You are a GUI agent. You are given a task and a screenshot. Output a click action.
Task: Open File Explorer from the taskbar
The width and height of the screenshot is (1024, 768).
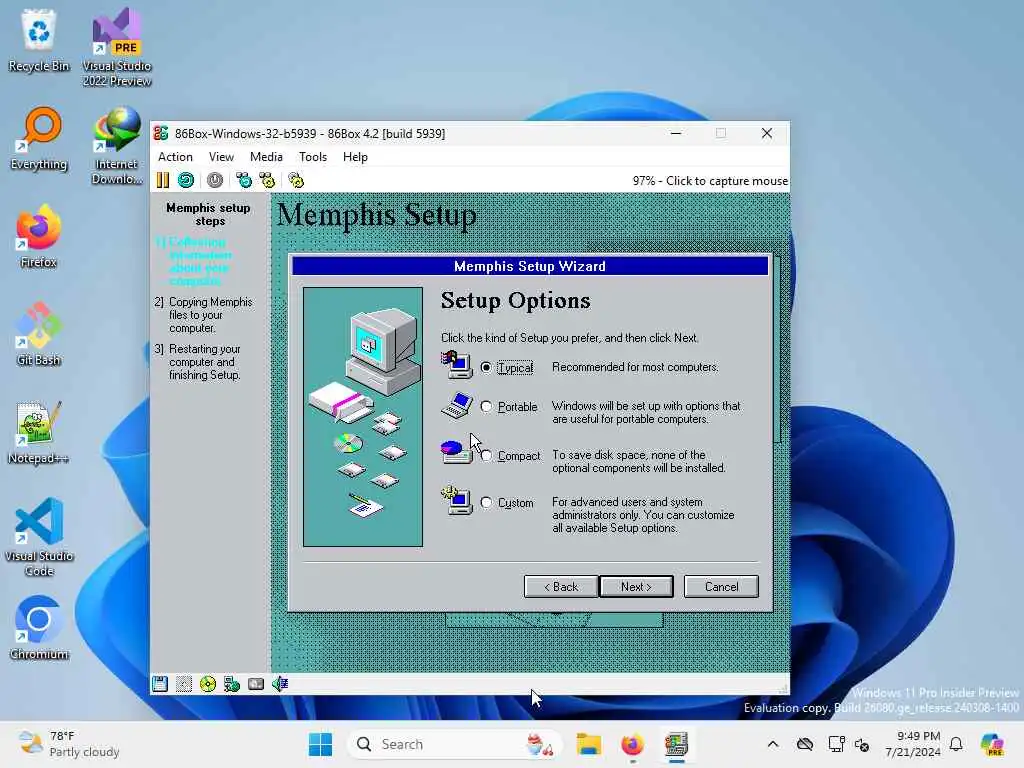click(588, 744)
